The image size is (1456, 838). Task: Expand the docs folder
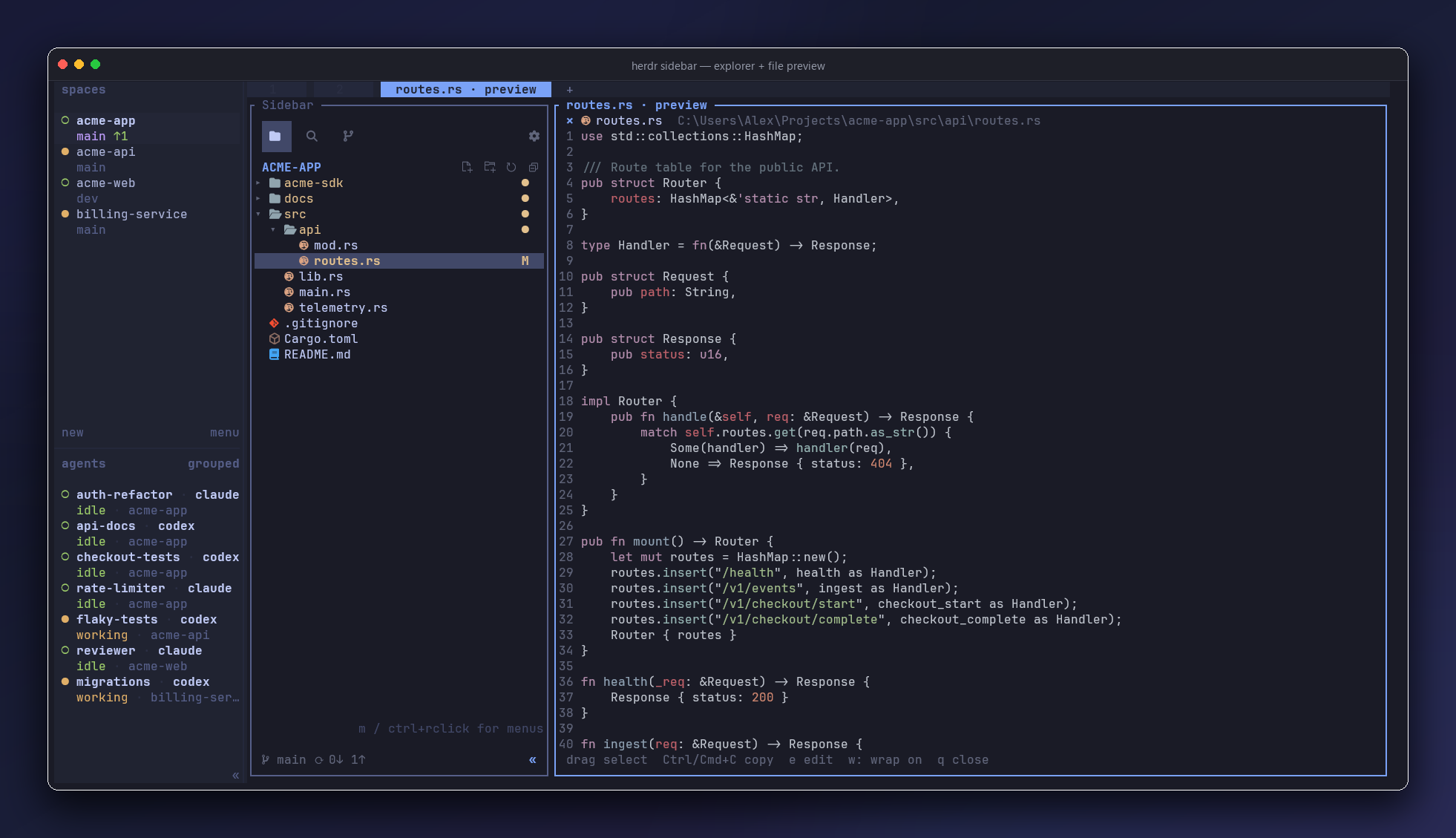tap(258, 199)
